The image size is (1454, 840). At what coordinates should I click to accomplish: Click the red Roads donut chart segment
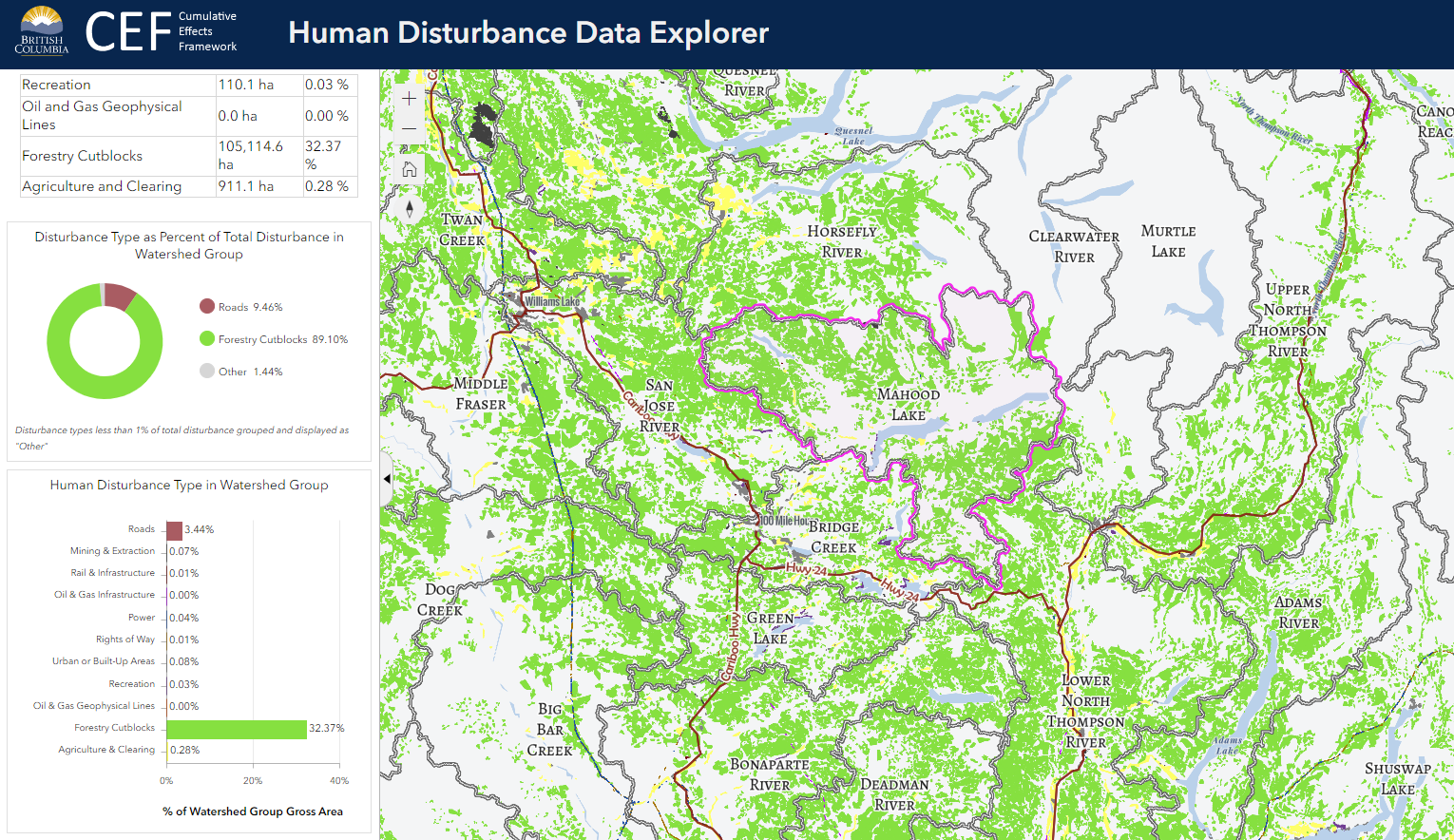[119, 296]
